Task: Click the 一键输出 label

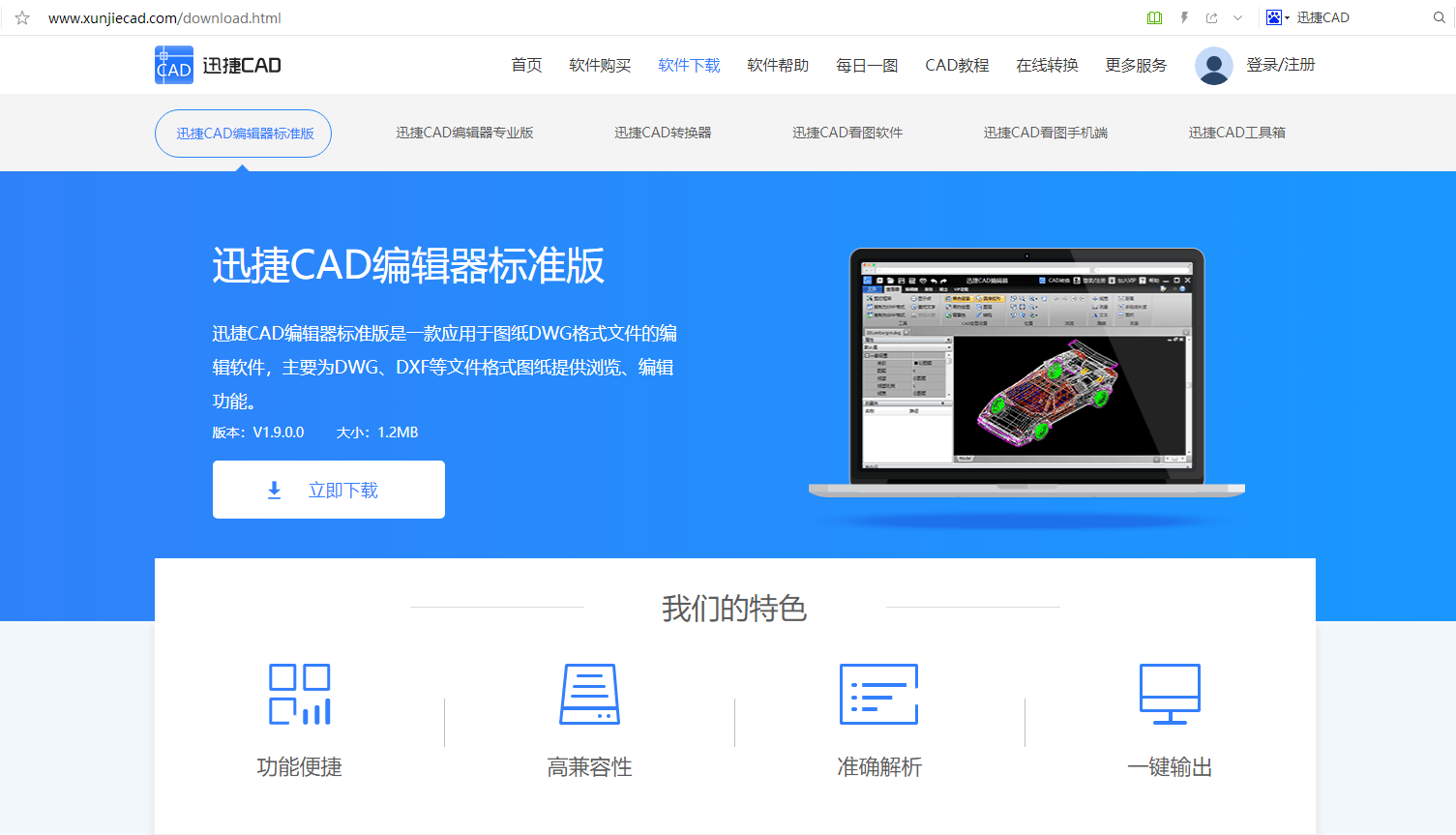Action: click(1171, 767)
